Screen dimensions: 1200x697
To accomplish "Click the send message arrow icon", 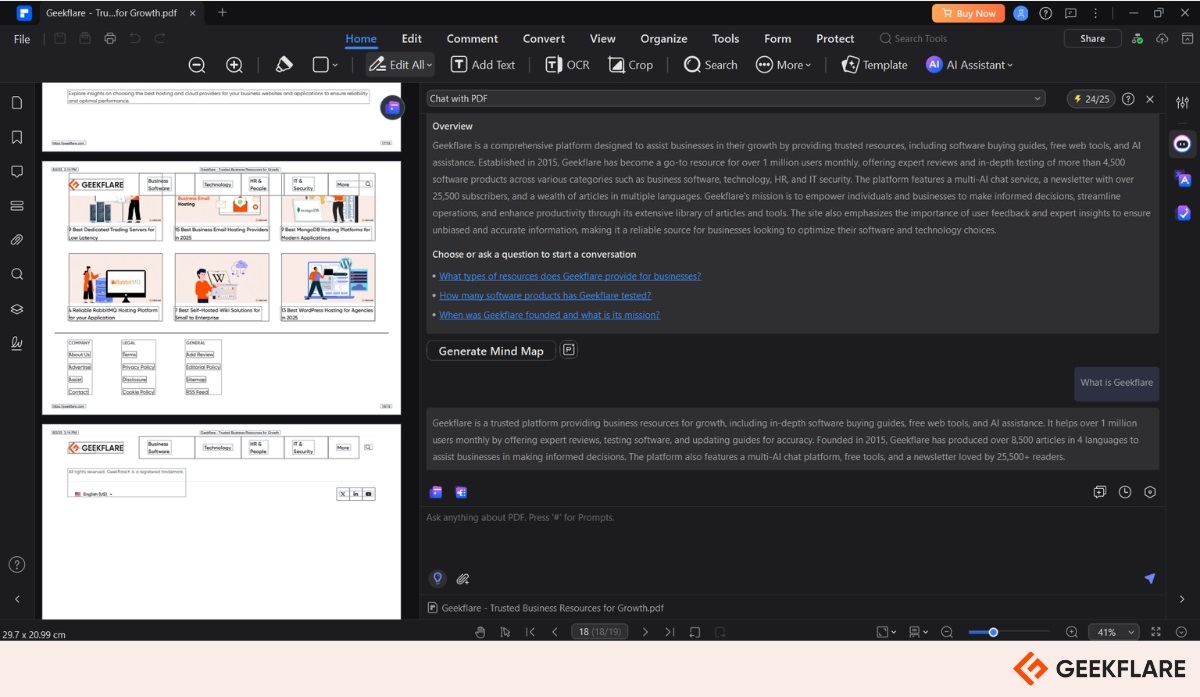I will pos(1150,578).
